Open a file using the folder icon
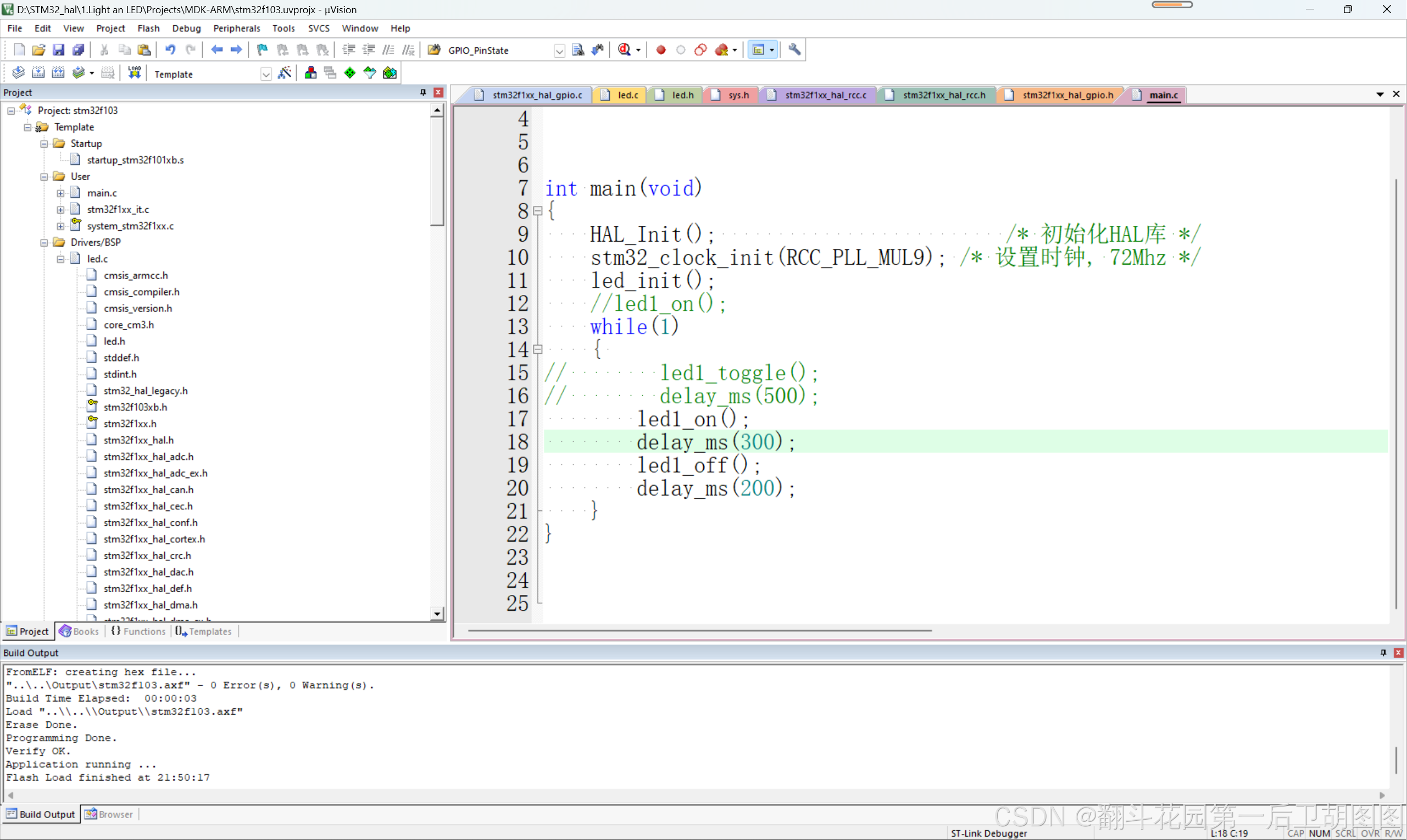The width and height of the screenshot is (1407, 840). (x=38, y=50)
